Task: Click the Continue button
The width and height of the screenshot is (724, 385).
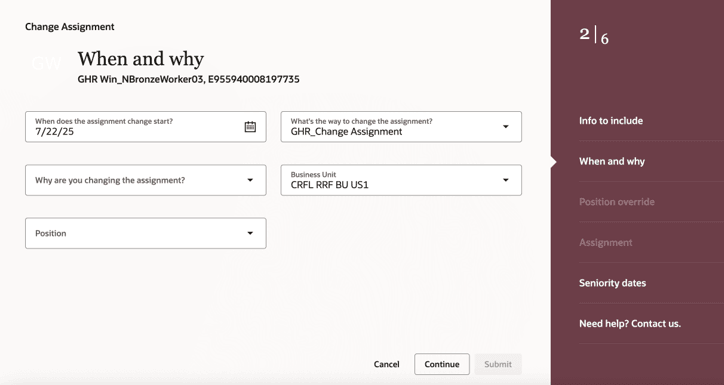Action: pos(442,364)
